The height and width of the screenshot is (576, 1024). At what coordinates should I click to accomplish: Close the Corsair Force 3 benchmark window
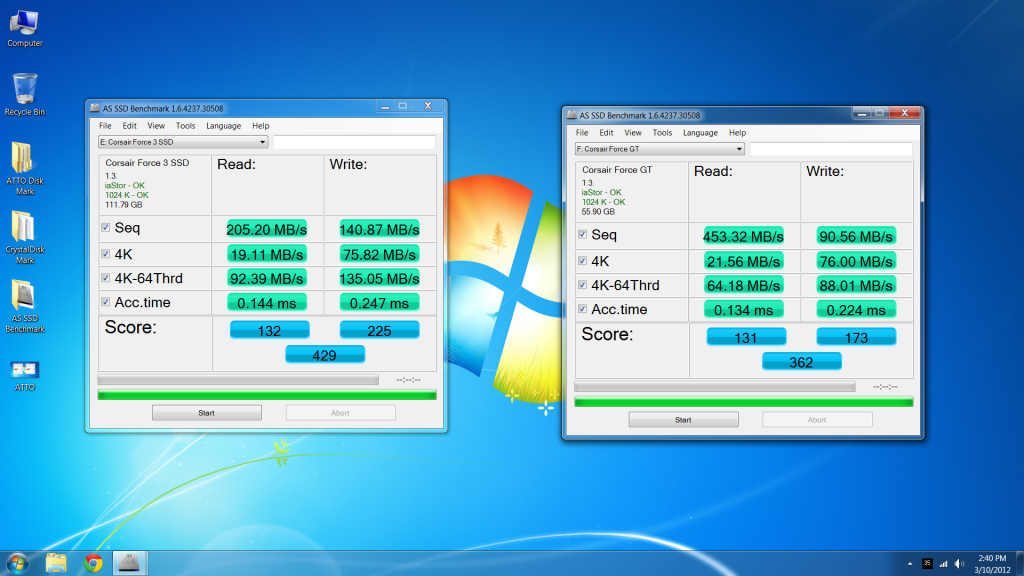coord(428,106)
